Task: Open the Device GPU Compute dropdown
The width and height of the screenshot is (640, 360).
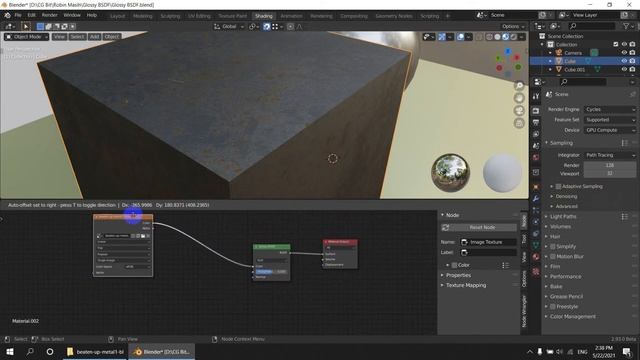Action: [610, 130]
